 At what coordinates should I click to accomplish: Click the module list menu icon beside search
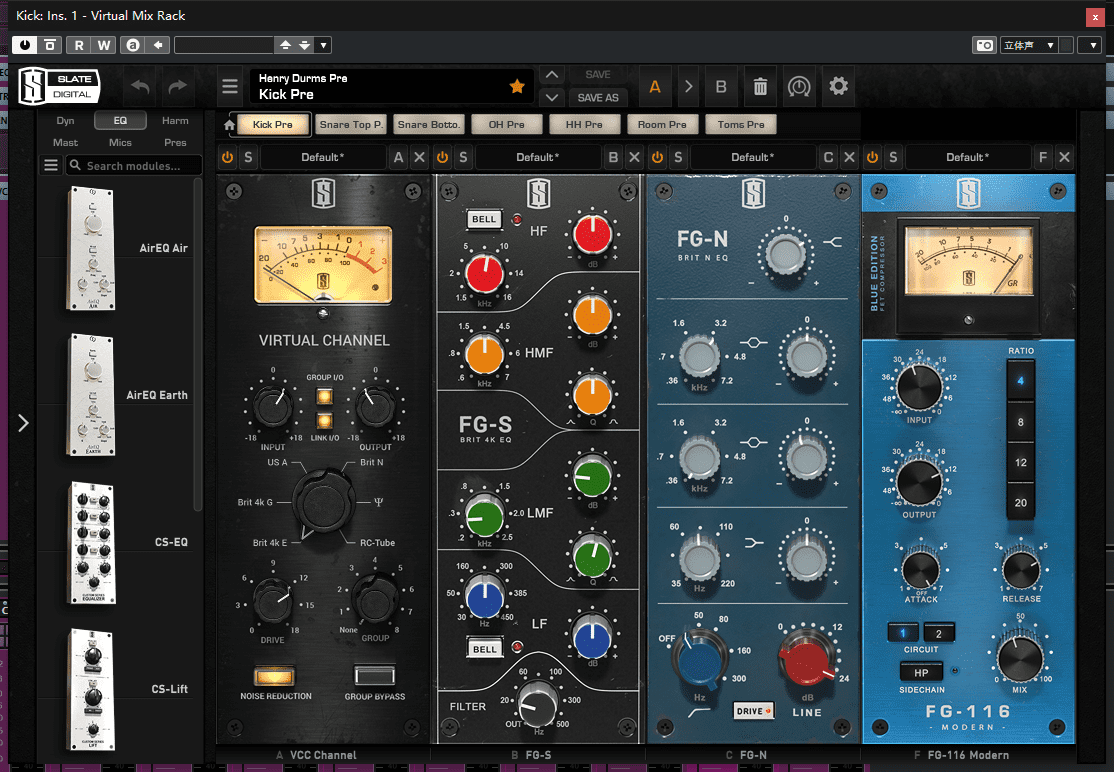click(x=51, y=165)
